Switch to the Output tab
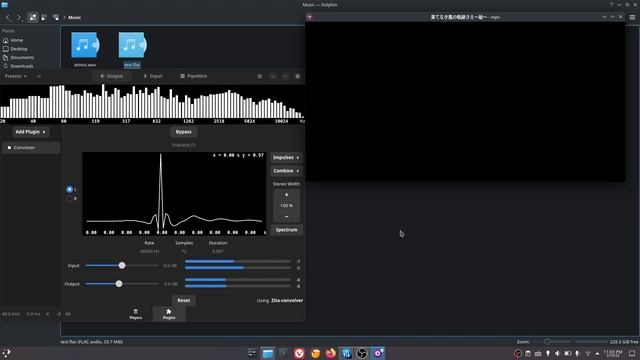 tap(111, 76)
